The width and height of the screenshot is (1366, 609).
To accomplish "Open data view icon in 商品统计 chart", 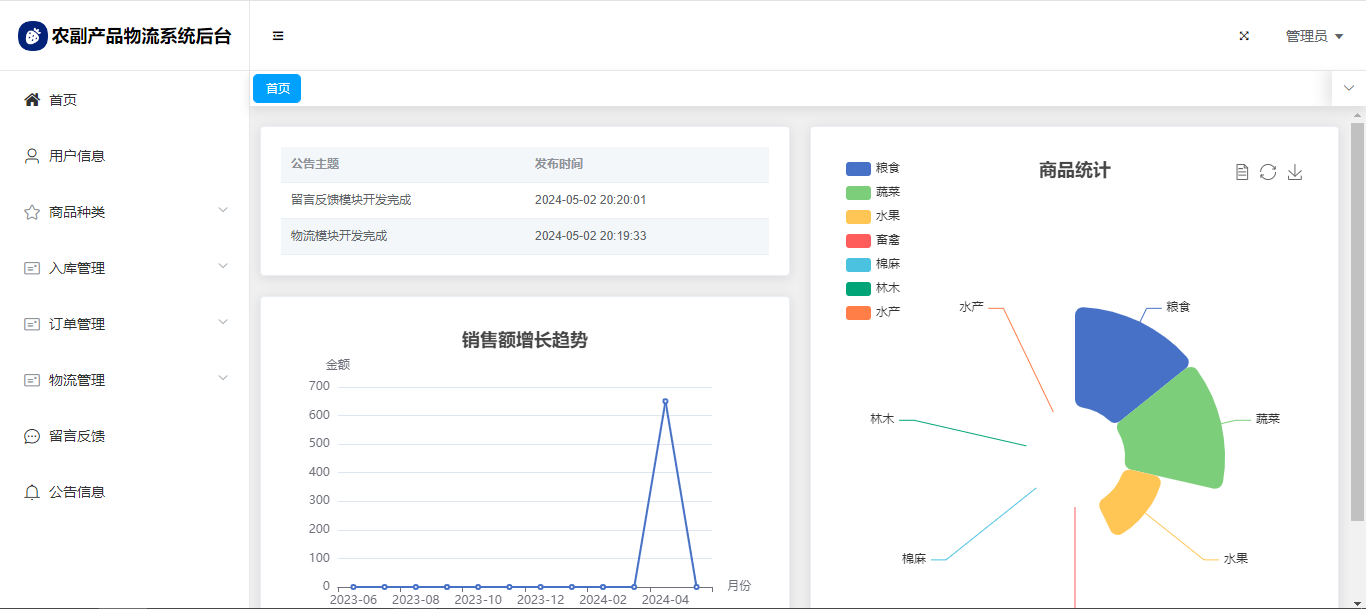I will 1242,172.
